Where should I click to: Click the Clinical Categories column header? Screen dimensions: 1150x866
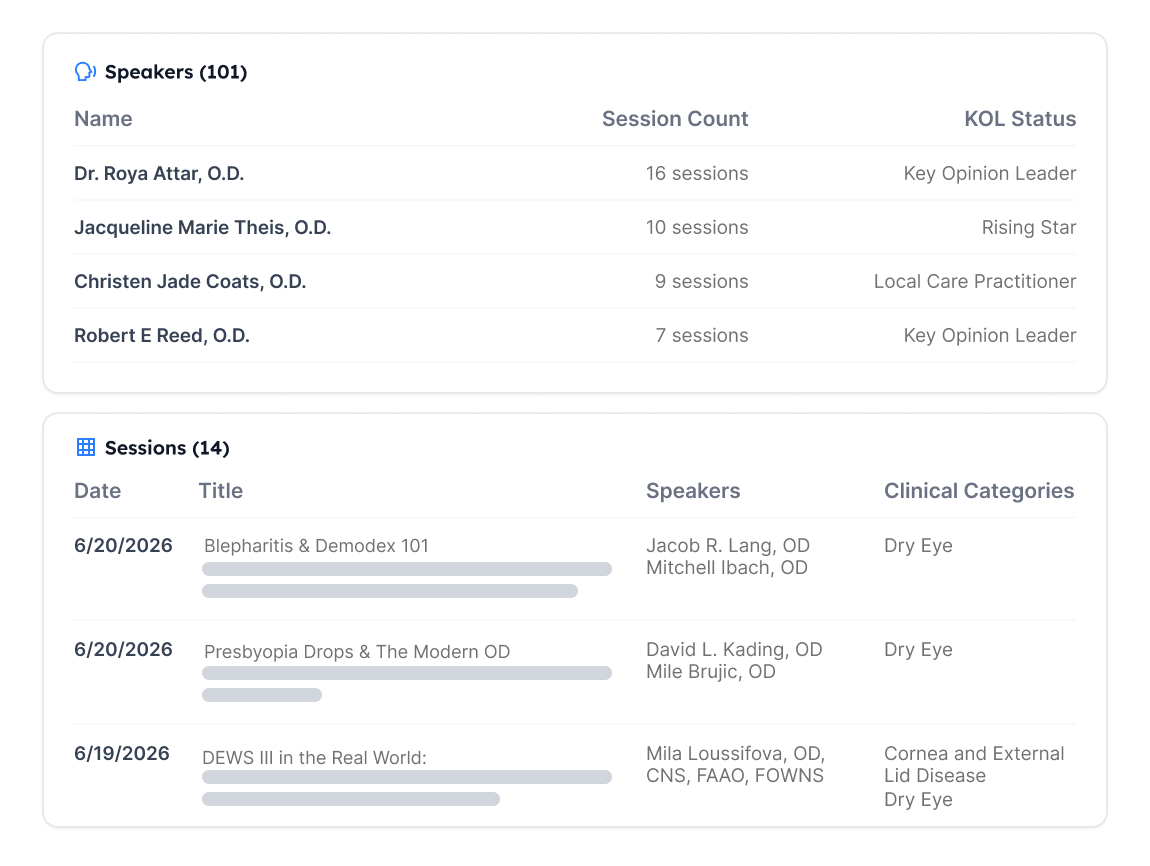(x=979, y=491)
